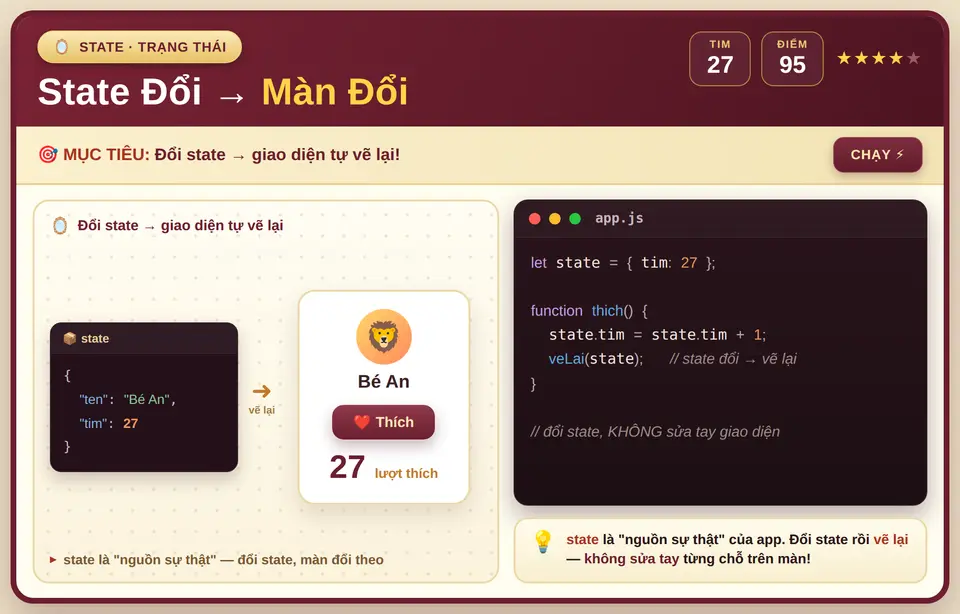Click the heart icon on Thích button
Screen dimensions: 960x614
[362, 422]
